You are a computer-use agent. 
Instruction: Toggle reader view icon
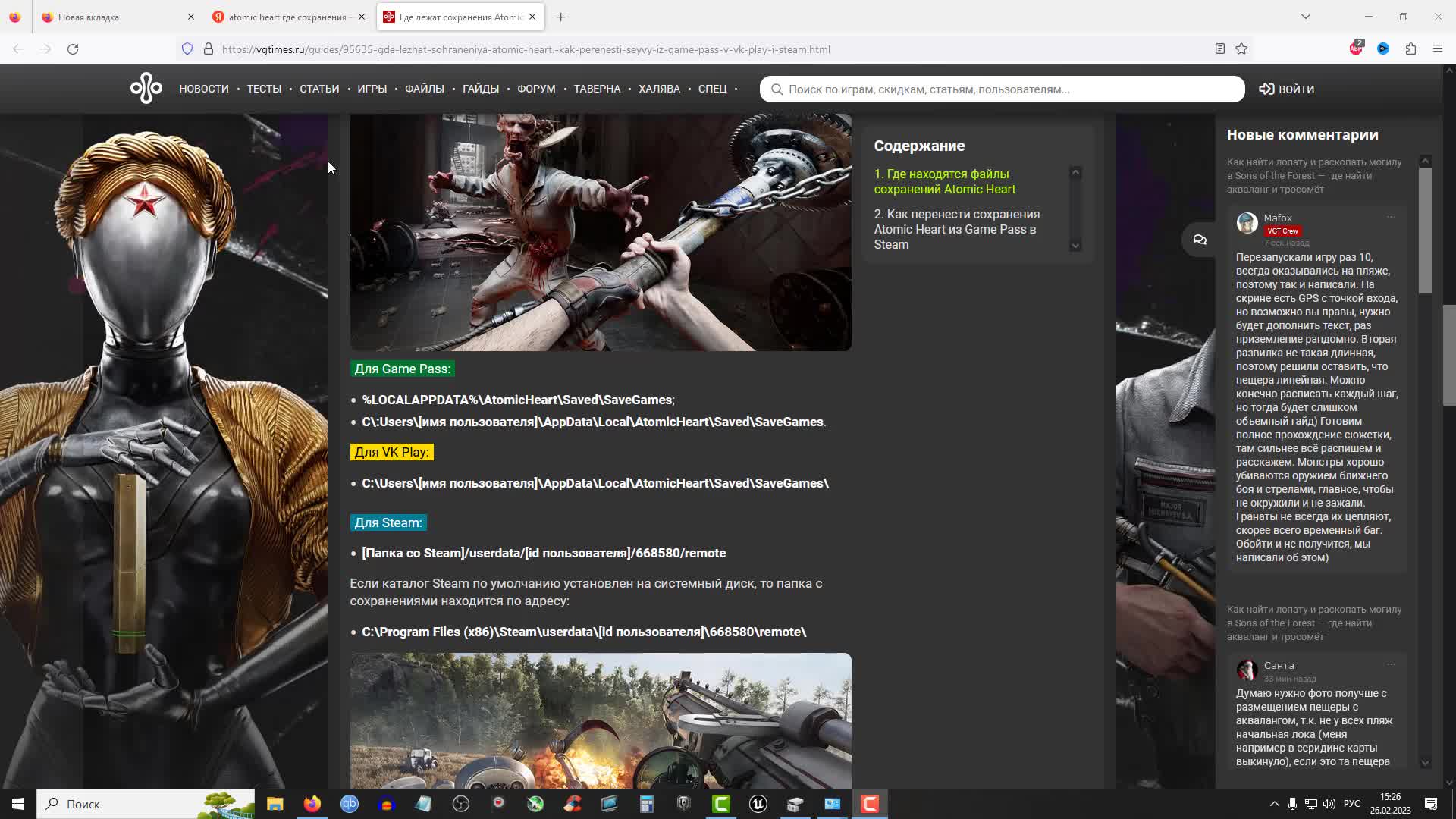[x=1220, y=49]
